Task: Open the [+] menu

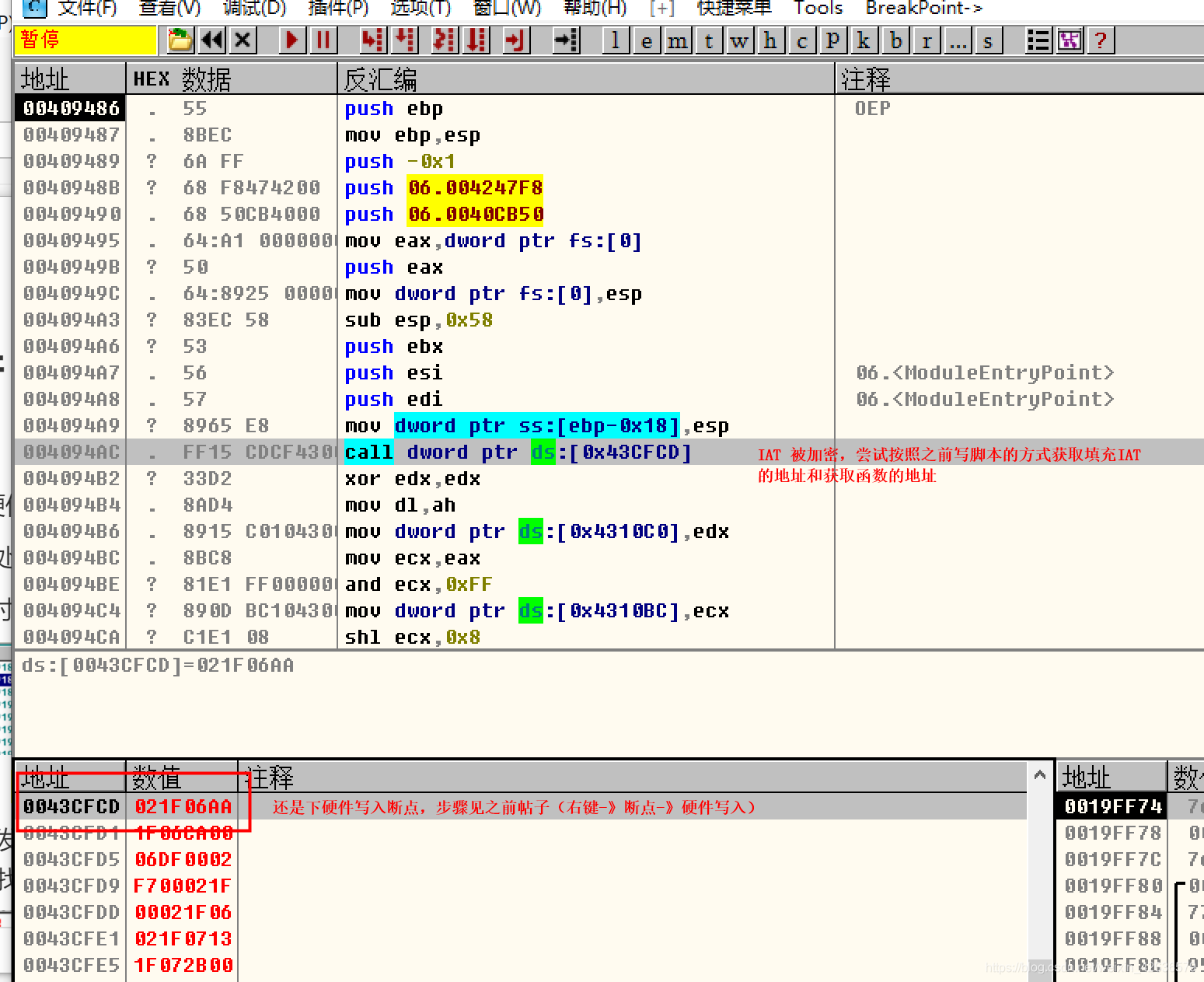Action: (662, 8)
